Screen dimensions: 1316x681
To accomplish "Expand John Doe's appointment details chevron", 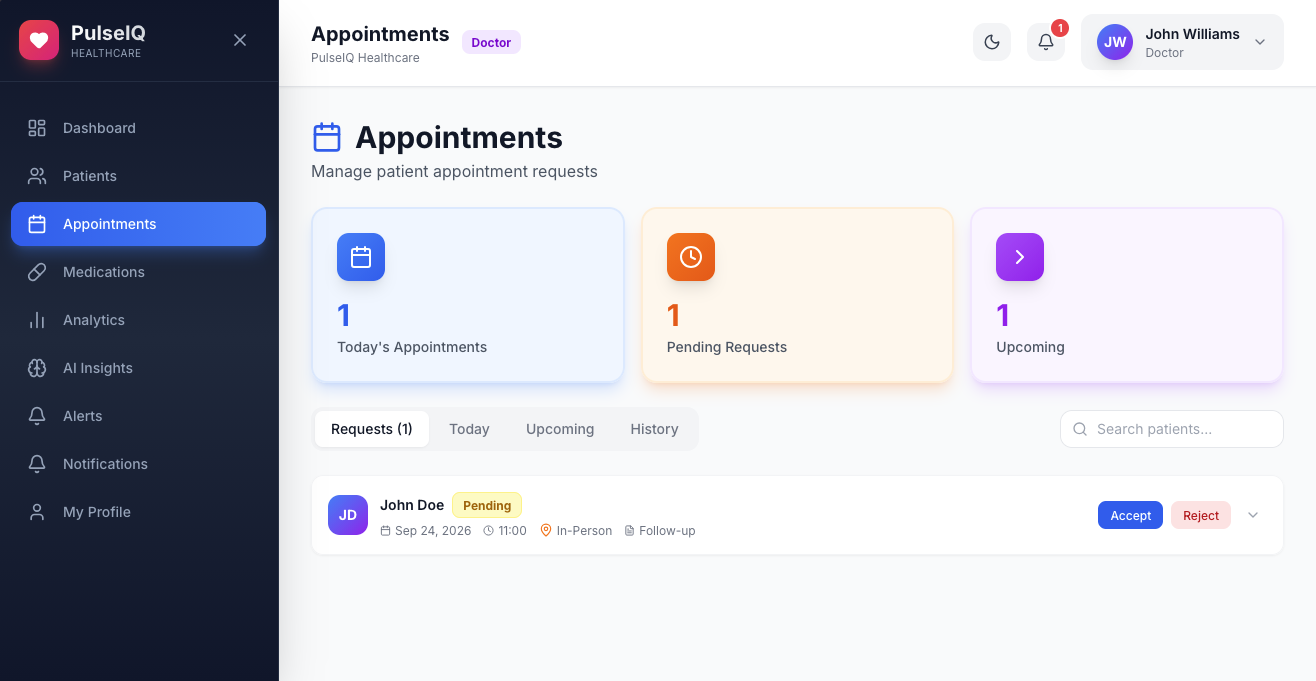I will (1253, 515).
